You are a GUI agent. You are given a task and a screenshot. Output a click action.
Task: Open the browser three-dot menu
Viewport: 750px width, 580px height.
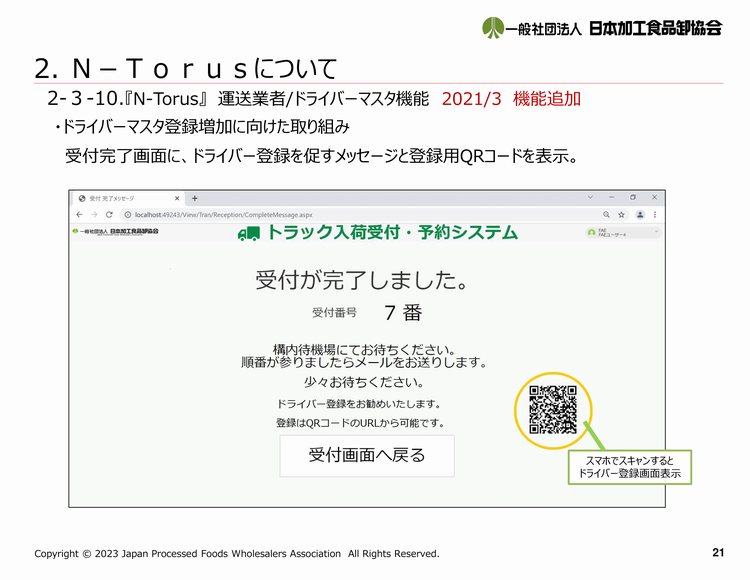pyautogui.click(x=655, y=215)
